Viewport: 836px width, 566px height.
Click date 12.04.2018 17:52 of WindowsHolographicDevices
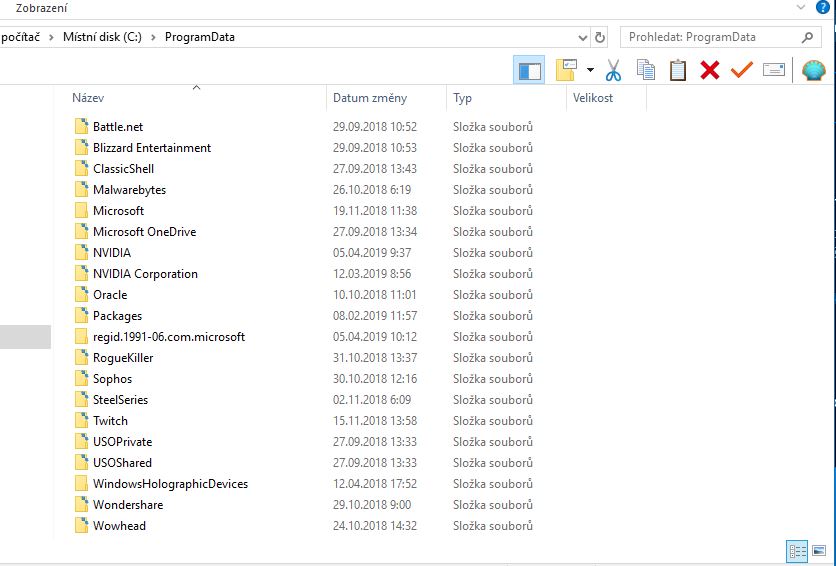coord(375,484)
